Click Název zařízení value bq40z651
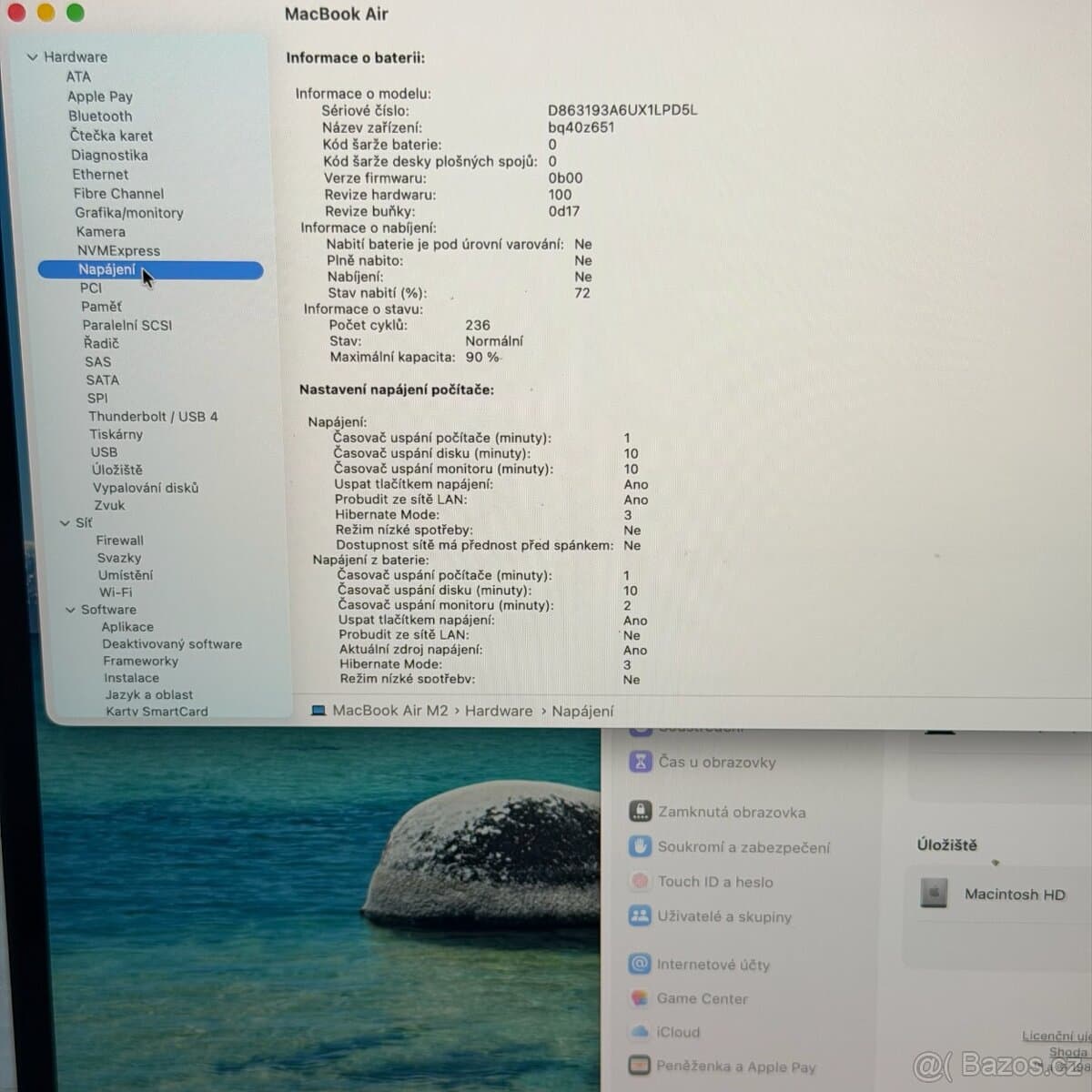Viewport: 1092px width, 1092px height. tap(581, 127)
